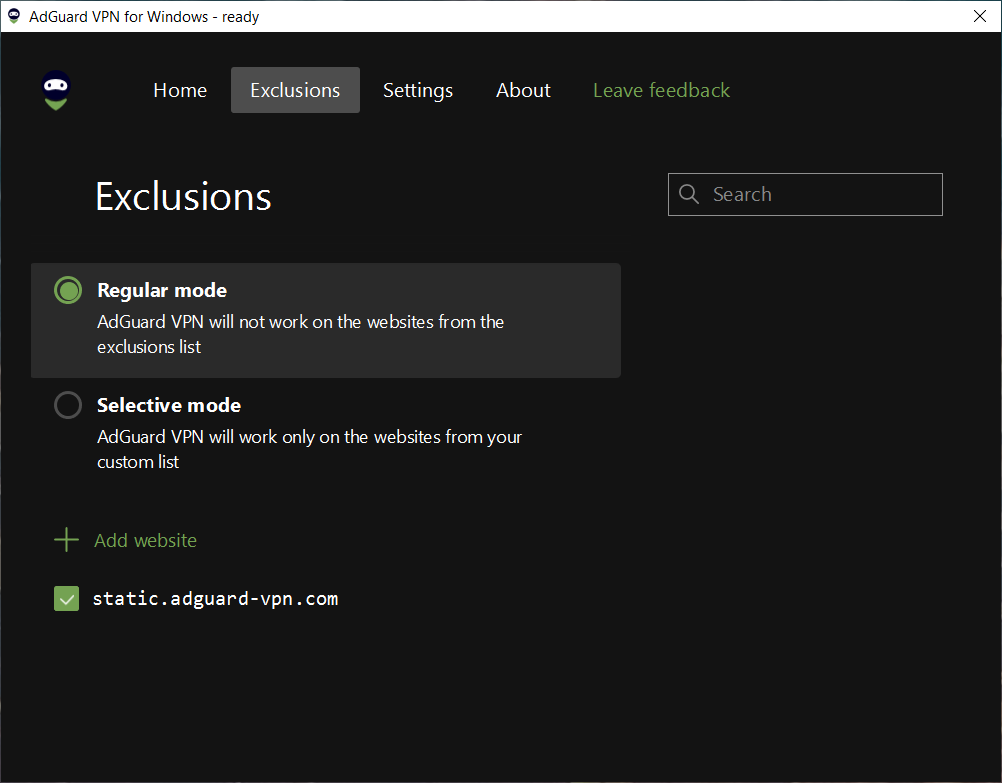Viewport: 1002px width, 783px height.
Task: Select the Regular mode radio button
Action: click(68, 291)
